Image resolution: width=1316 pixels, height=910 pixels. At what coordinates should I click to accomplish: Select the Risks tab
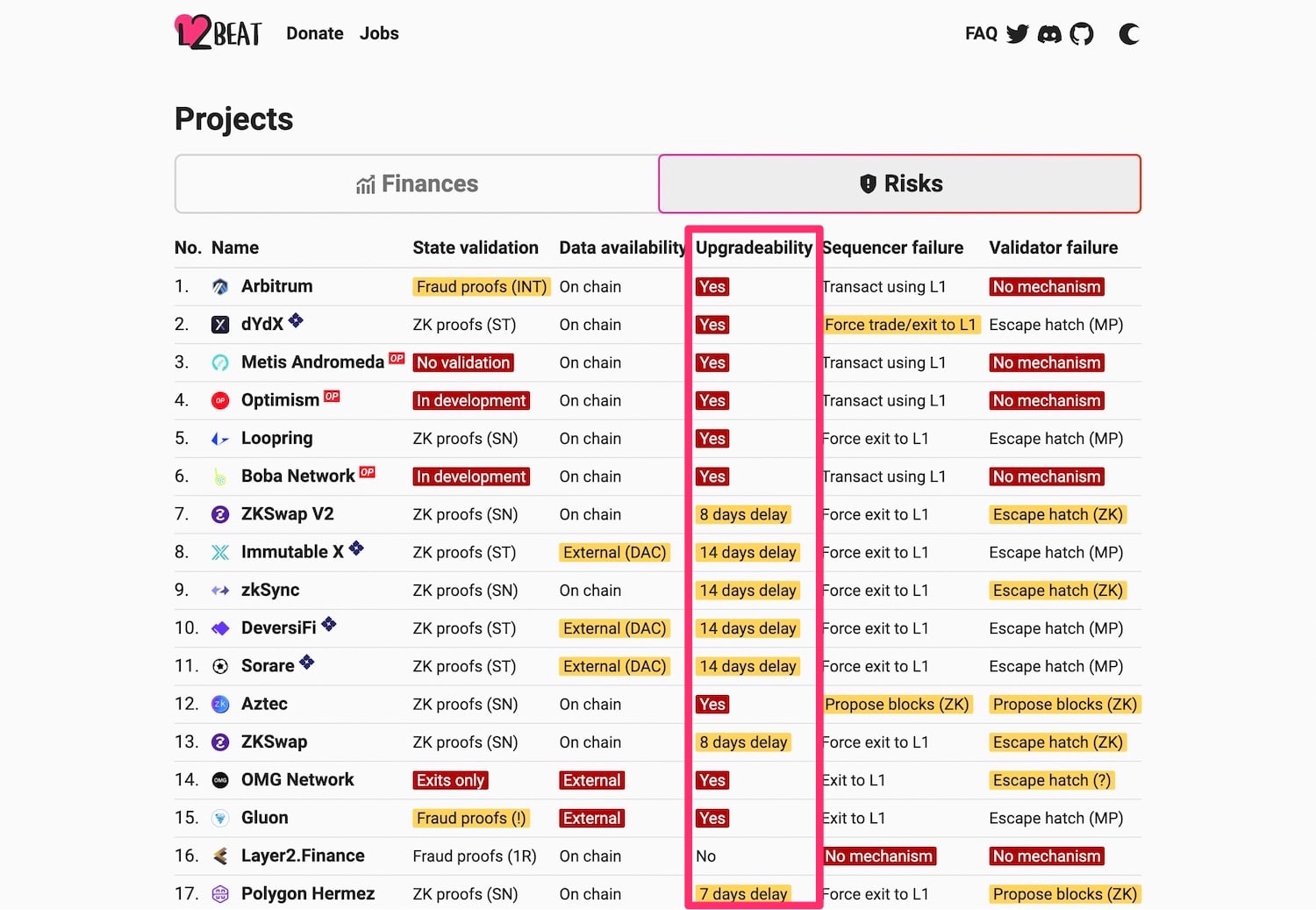[x=900, y=184]
